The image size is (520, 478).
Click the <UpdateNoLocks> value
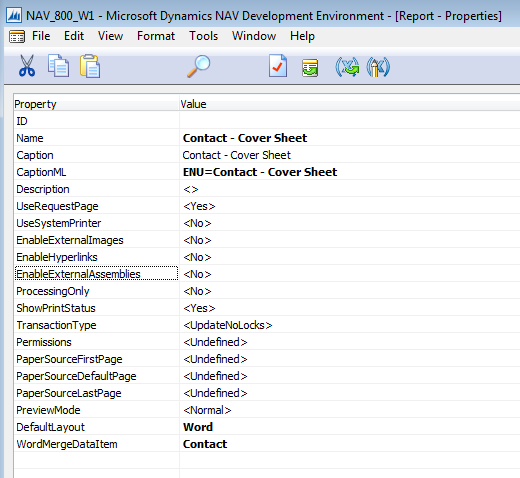point(228,325)
